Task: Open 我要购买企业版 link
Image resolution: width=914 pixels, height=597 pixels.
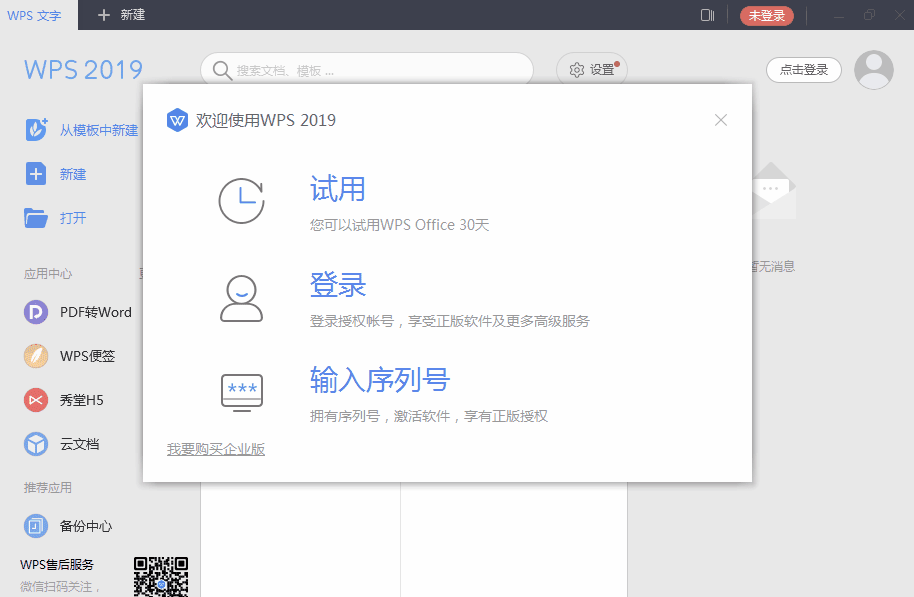Action: tap(216, 449)
